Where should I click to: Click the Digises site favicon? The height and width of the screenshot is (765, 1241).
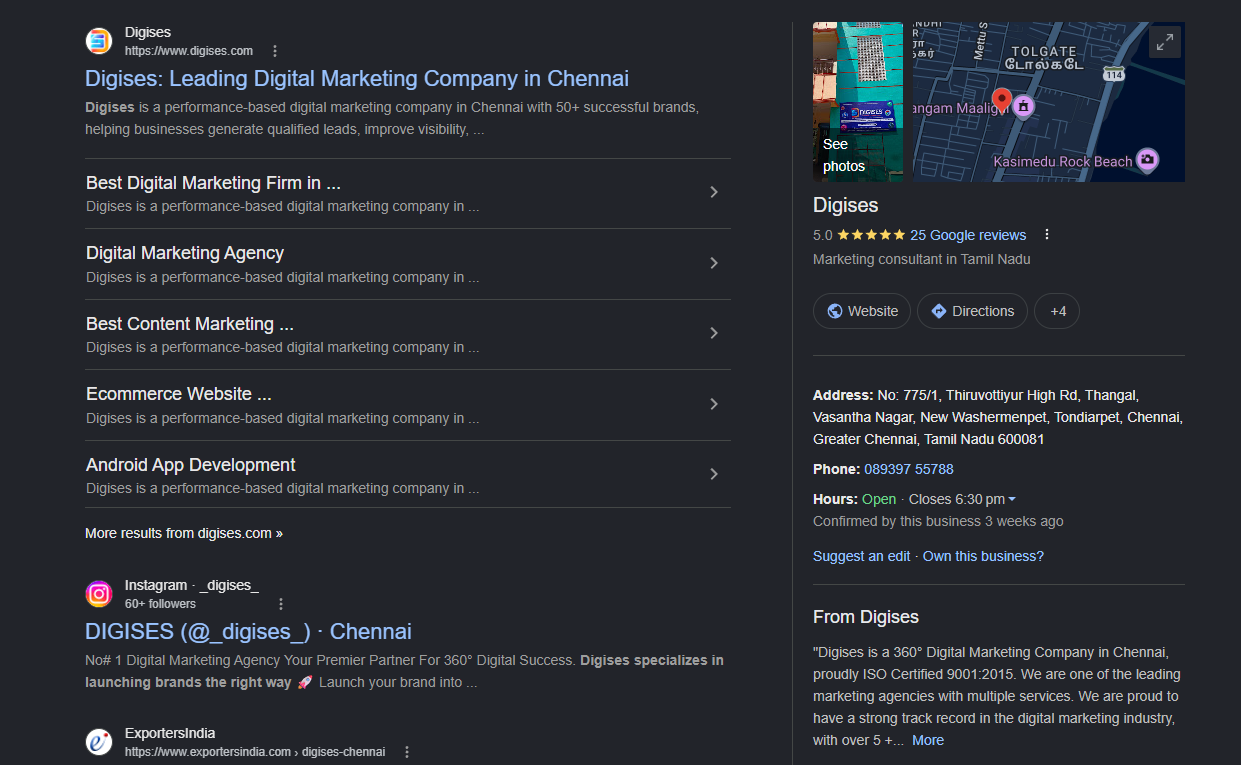[x=99, y=41]
